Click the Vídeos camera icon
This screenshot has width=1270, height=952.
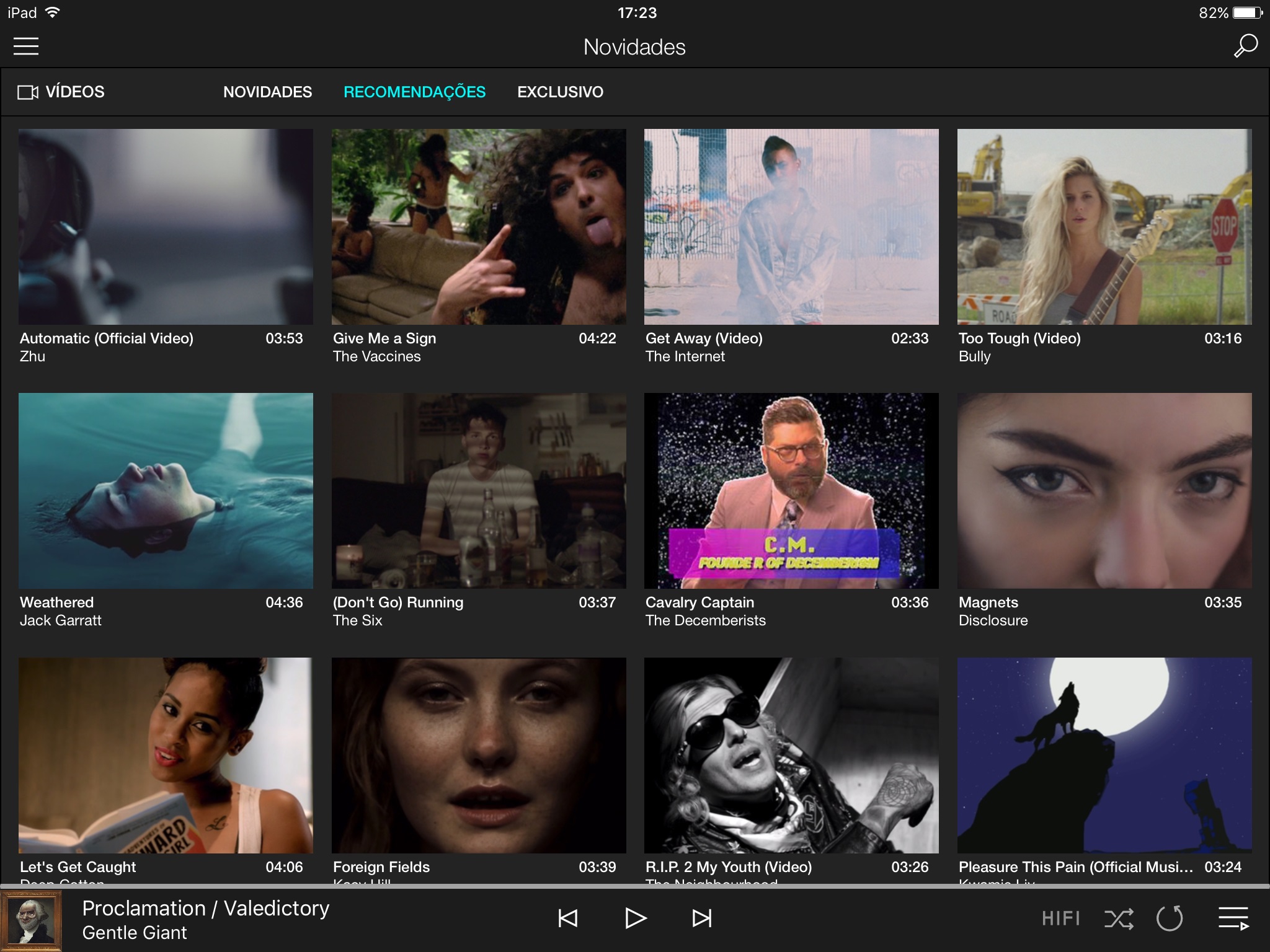(x=28, y=92)
